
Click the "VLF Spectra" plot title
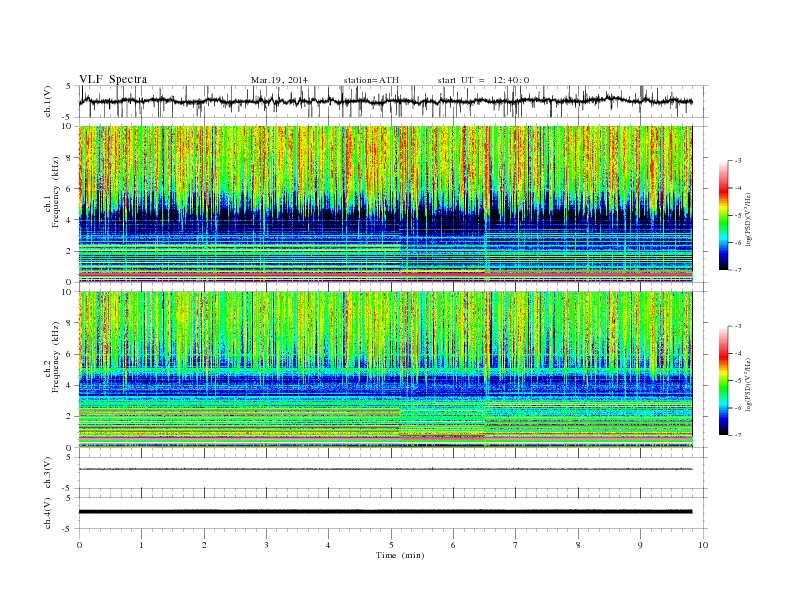(x=113, y=79)
